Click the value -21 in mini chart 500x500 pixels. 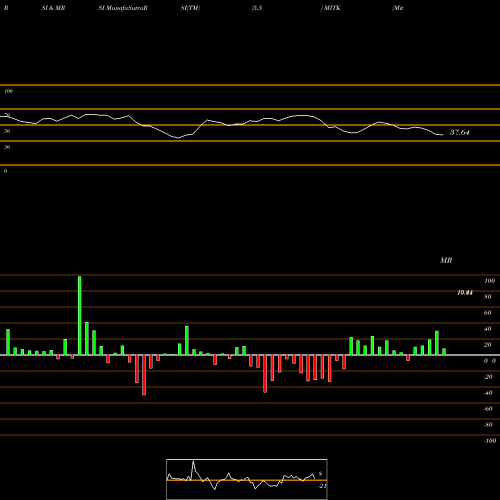tap(322, 486)
